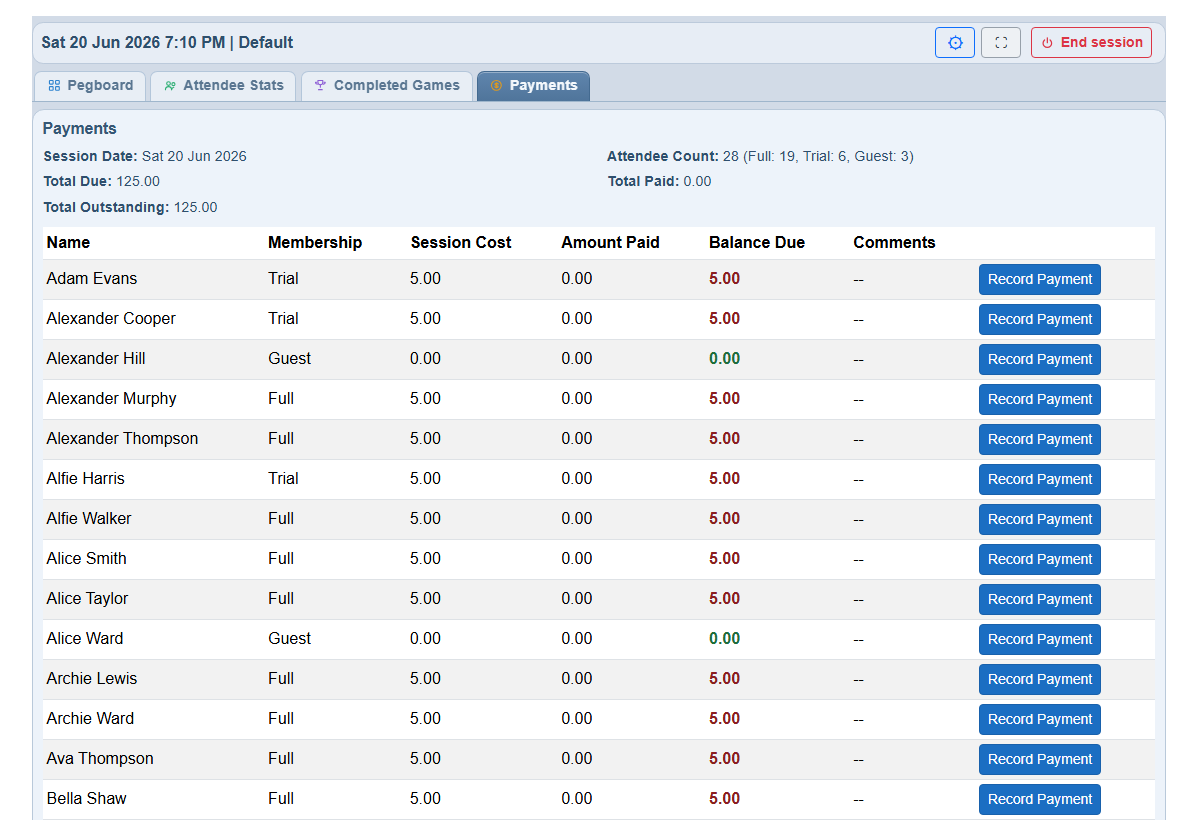Record payment for Alice Taylor
Image resolution: width=1190 pixels, height=820 pixels.
click(x=1040, y=599)
